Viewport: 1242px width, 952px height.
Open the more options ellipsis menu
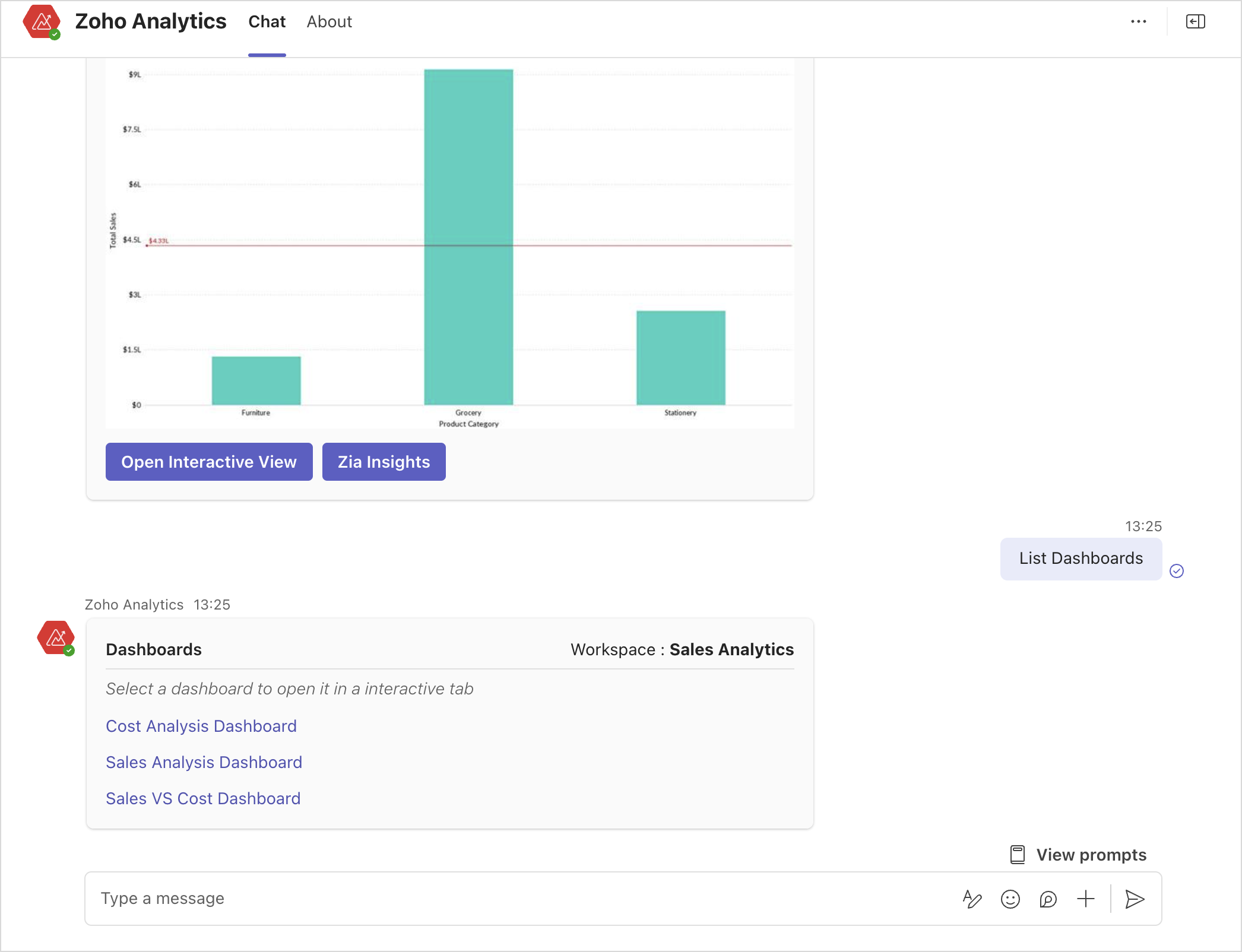tap(1138, 22)
